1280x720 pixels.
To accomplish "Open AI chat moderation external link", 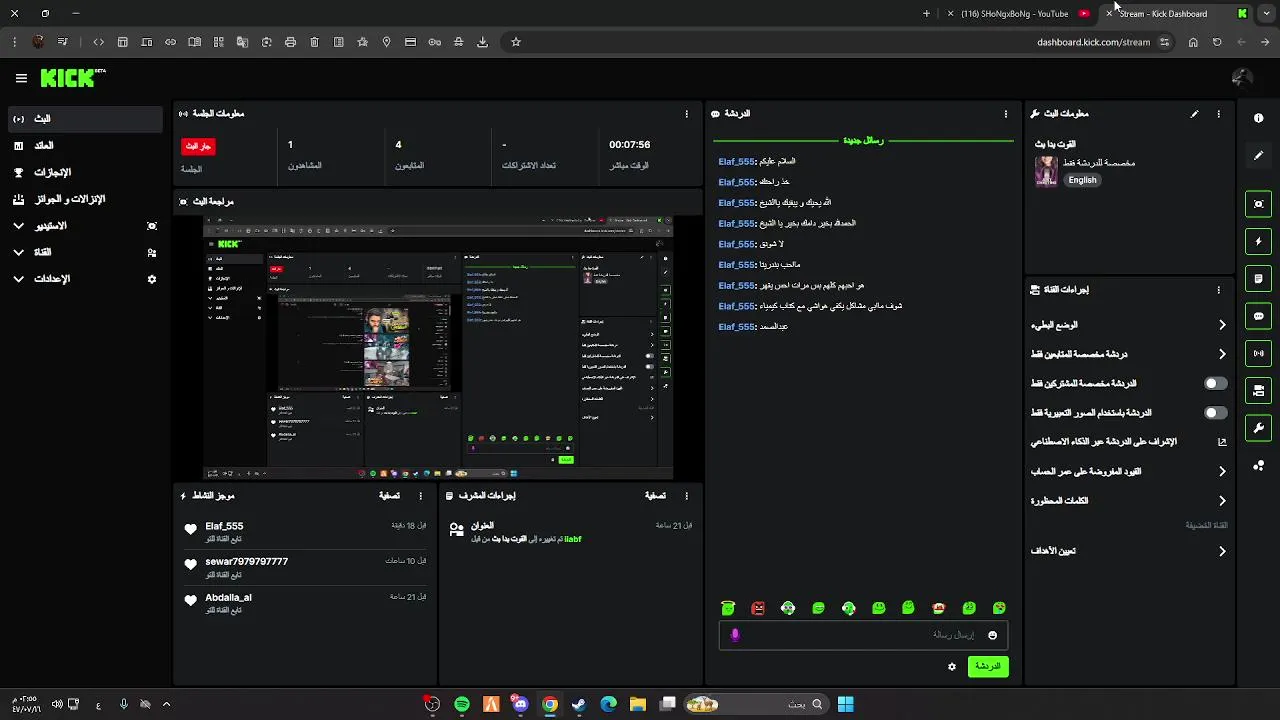I will [1222, 442].
